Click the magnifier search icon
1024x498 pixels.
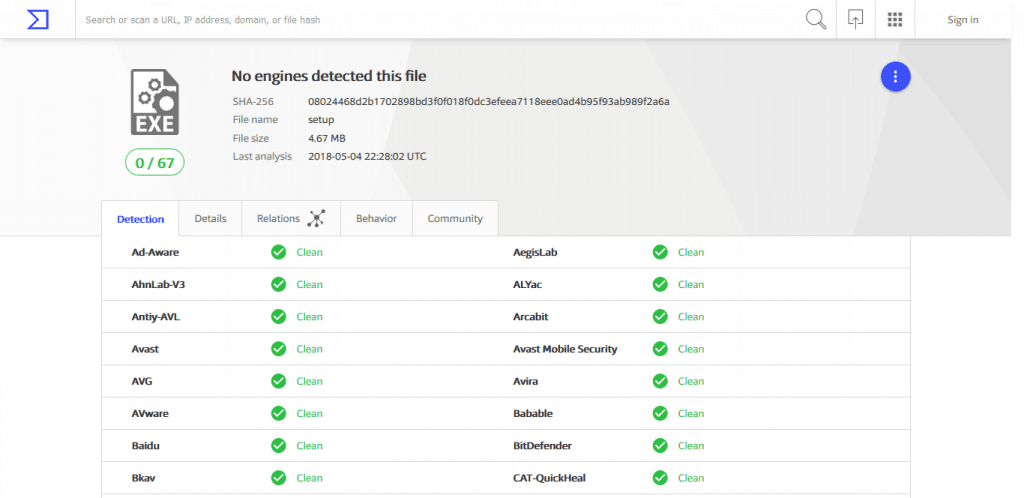pyautogui.click(x=816, y=20)
